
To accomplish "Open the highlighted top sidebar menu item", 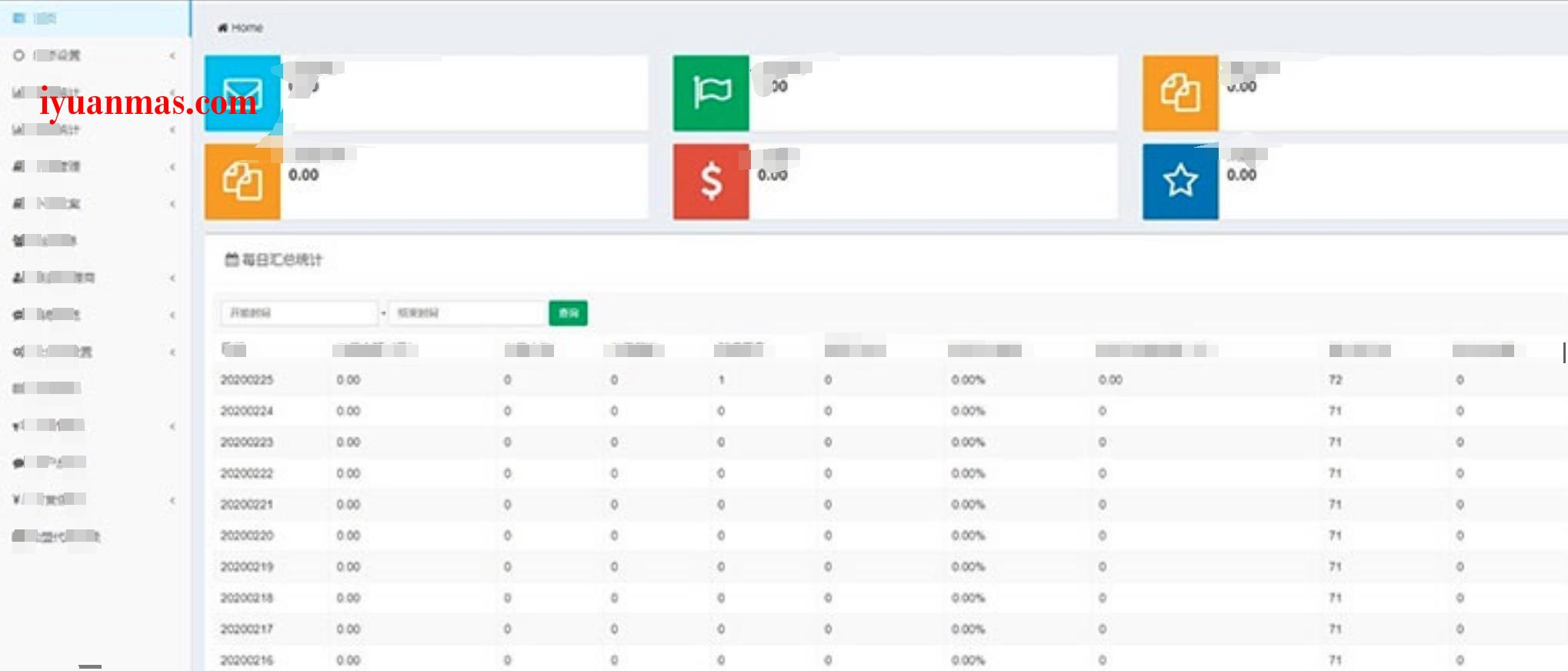I will (95, 18).
